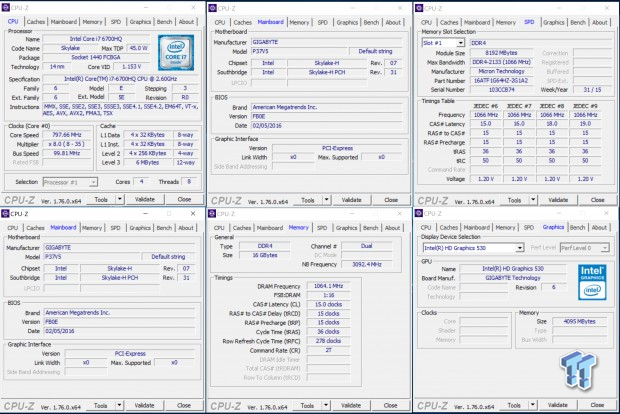
Task: Click the Close button in the Memory window
Action: 391,405
